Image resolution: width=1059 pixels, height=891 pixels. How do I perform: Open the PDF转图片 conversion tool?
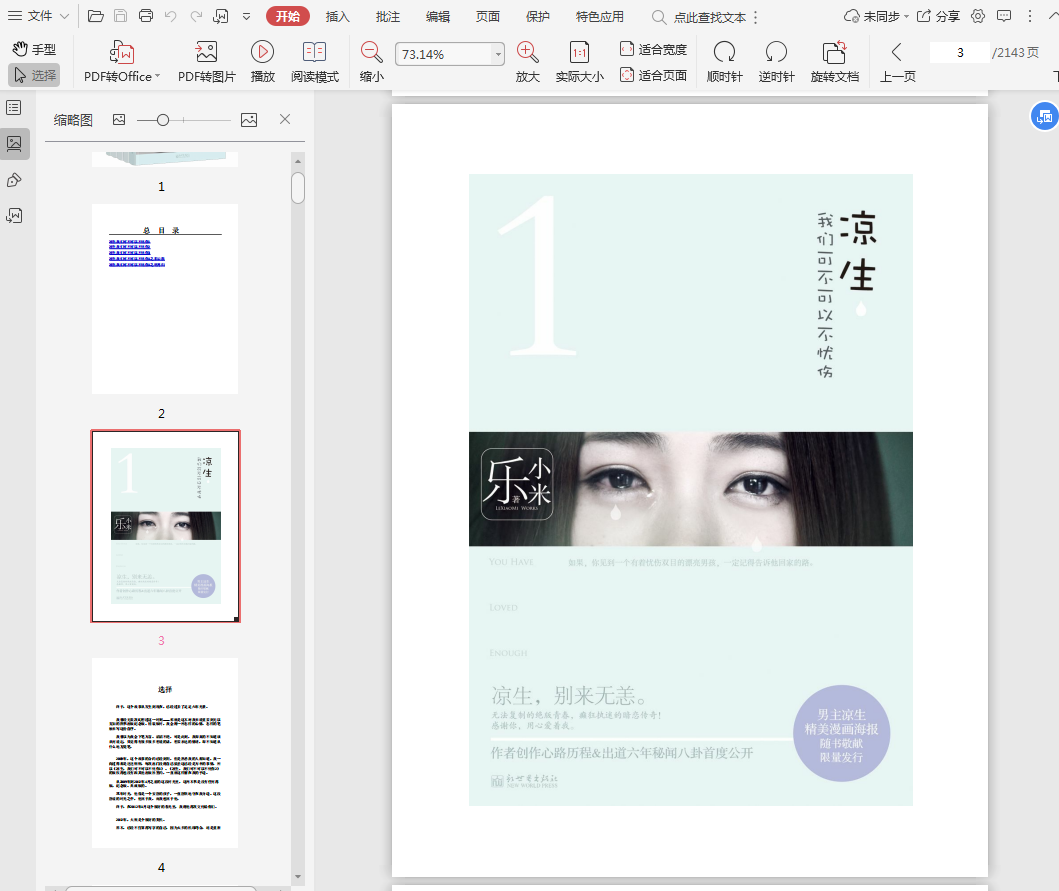click(x=206, y=53)
